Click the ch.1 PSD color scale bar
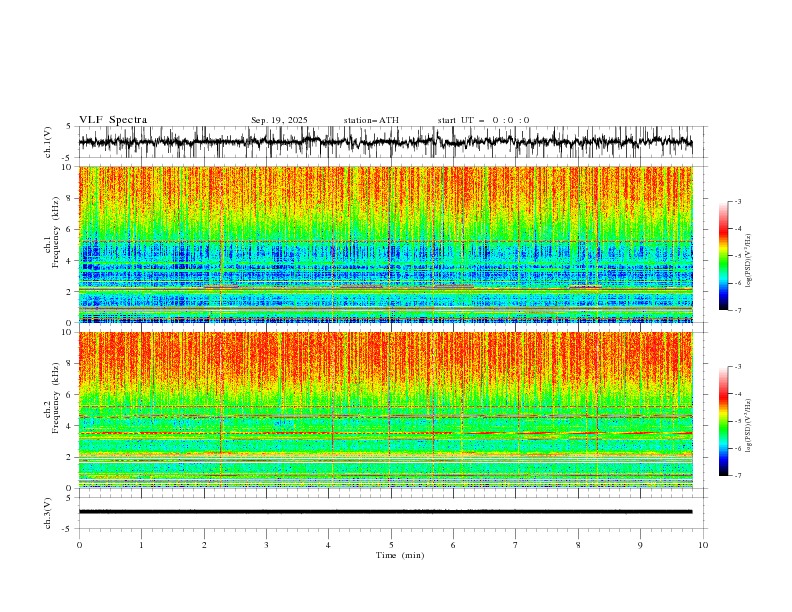 click(x=724, y=256)
